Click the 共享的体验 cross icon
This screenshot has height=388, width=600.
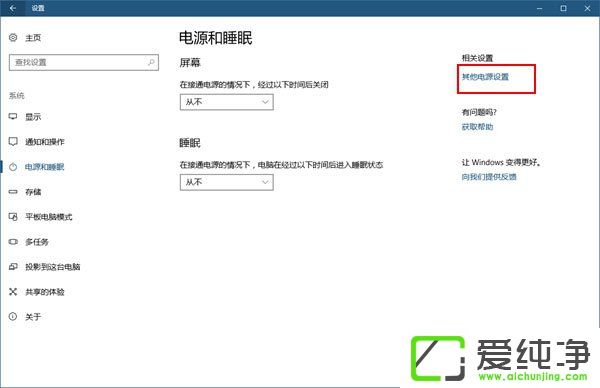(x=13, y=292)
